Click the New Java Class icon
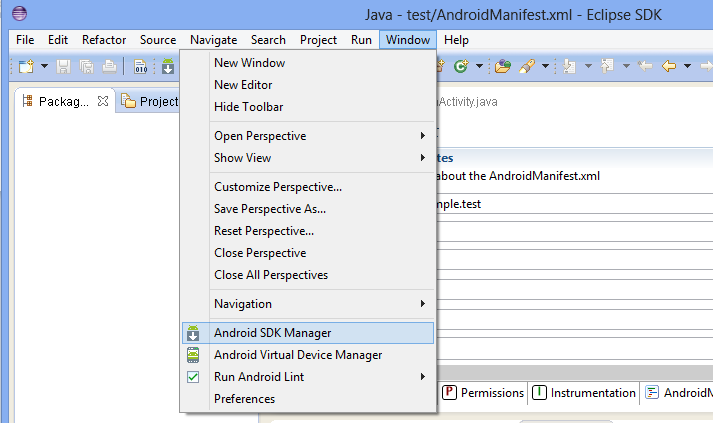 click(x=461, y=66)
